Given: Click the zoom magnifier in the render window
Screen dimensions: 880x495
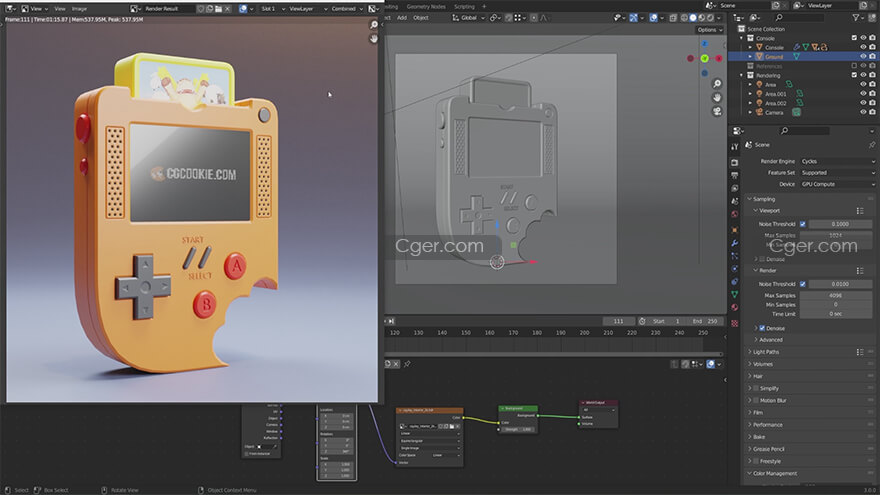Looking at the screenshot, I should click(374, 25).
